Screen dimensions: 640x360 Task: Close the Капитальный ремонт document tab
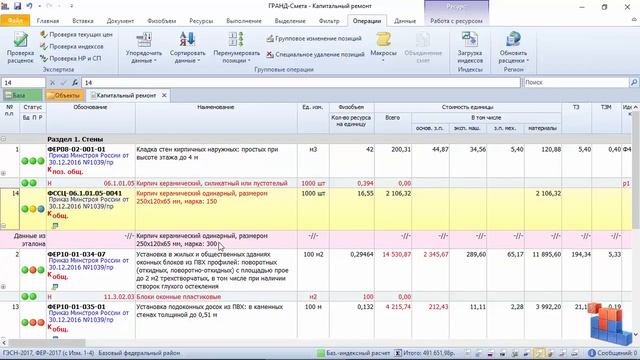(x=164, y=96)
